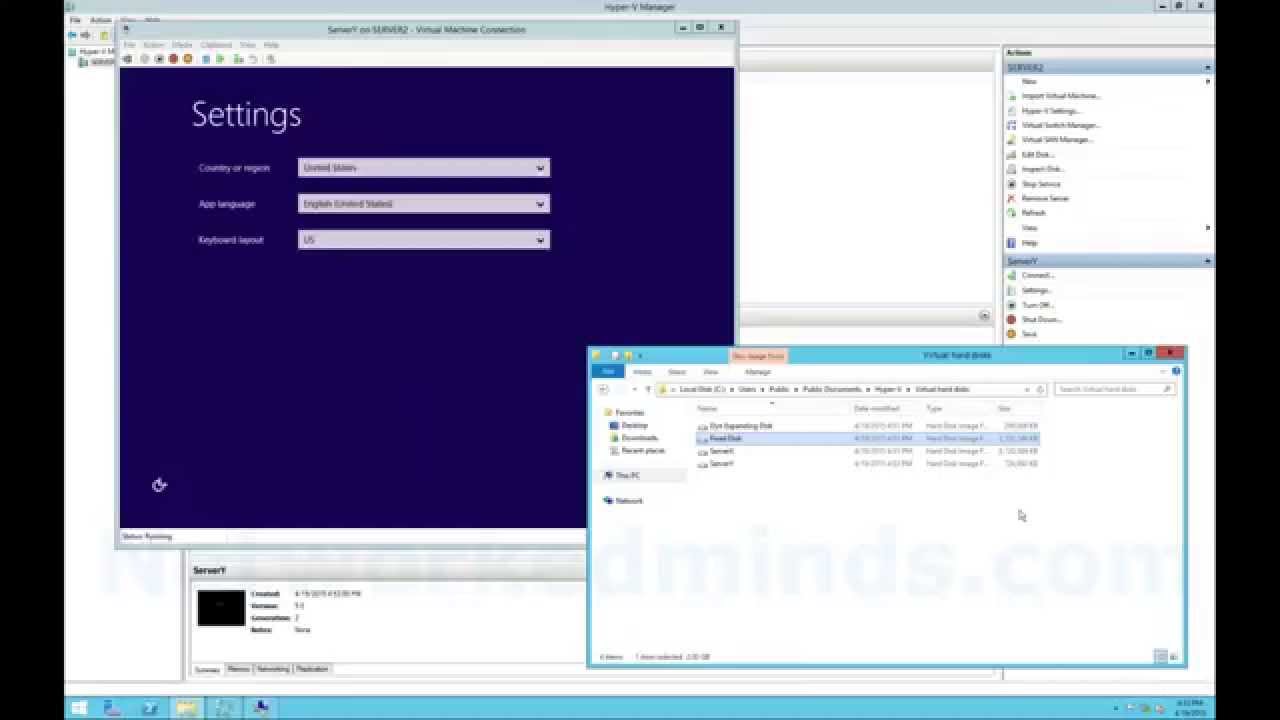Click the Save icon for ServerY
The height and width of the screenshot is (720, 1280).
[1012, 334]
